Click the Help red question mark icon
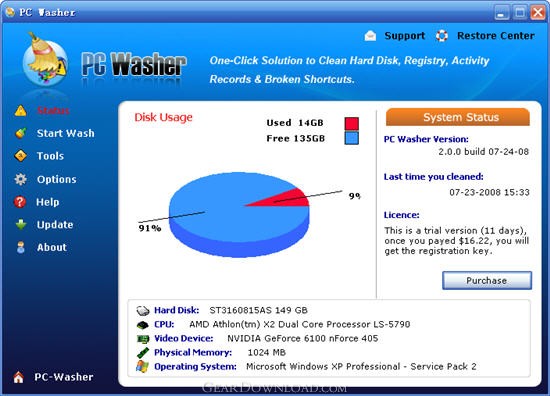The height and width of the screenshot is (396, 550). [20, 202]
